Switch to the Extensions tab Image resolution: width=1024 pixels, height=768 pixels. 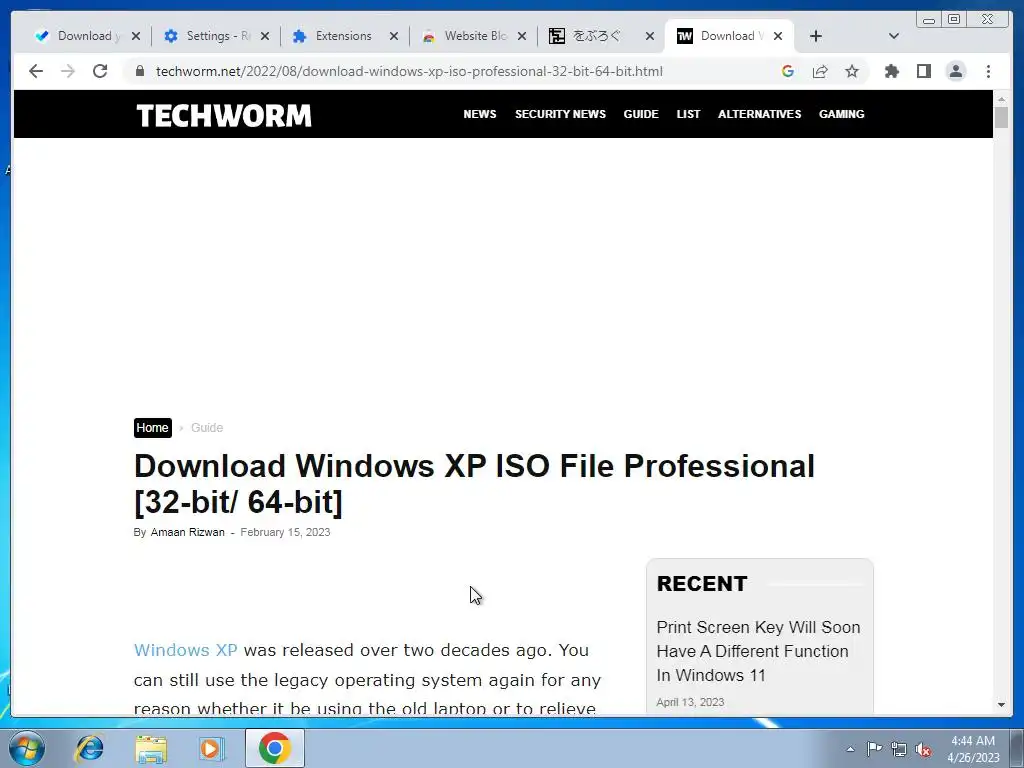coord(336,36)
